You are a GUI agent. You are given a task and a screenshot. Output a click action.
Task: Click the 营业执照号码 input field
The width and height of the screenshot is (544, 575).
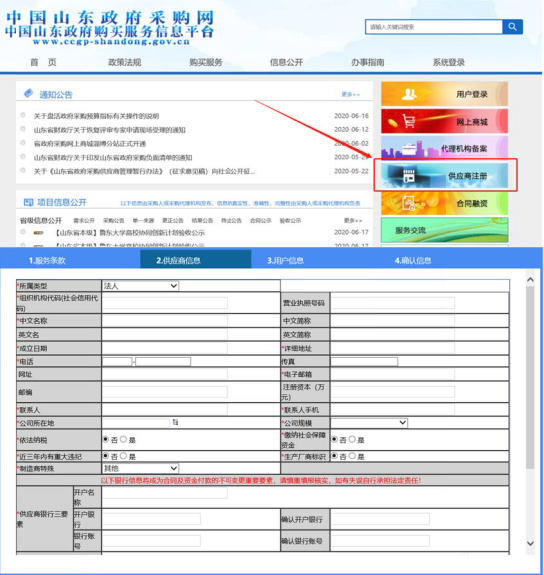[393, 303]
